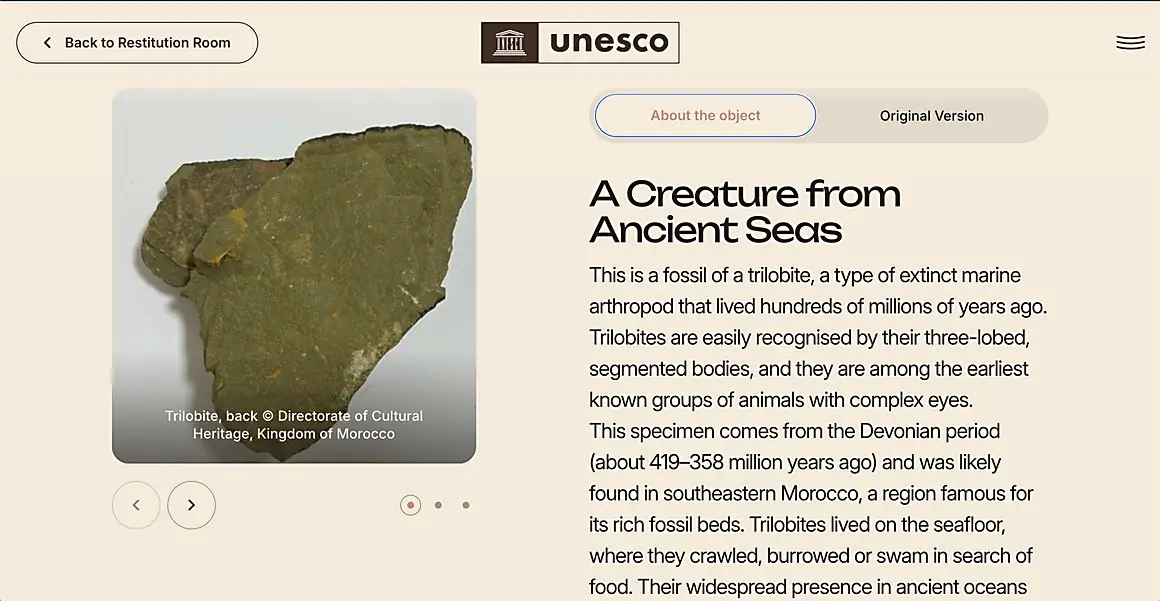This screenshot has width=1160, height=601.
Task: Show the previous trilobite image
Action: 136,505
